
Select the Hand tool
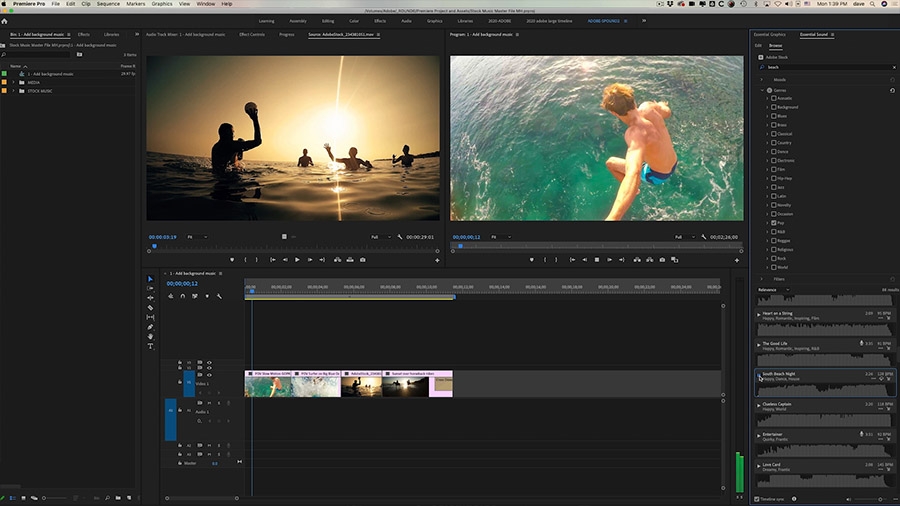point(150,337)
